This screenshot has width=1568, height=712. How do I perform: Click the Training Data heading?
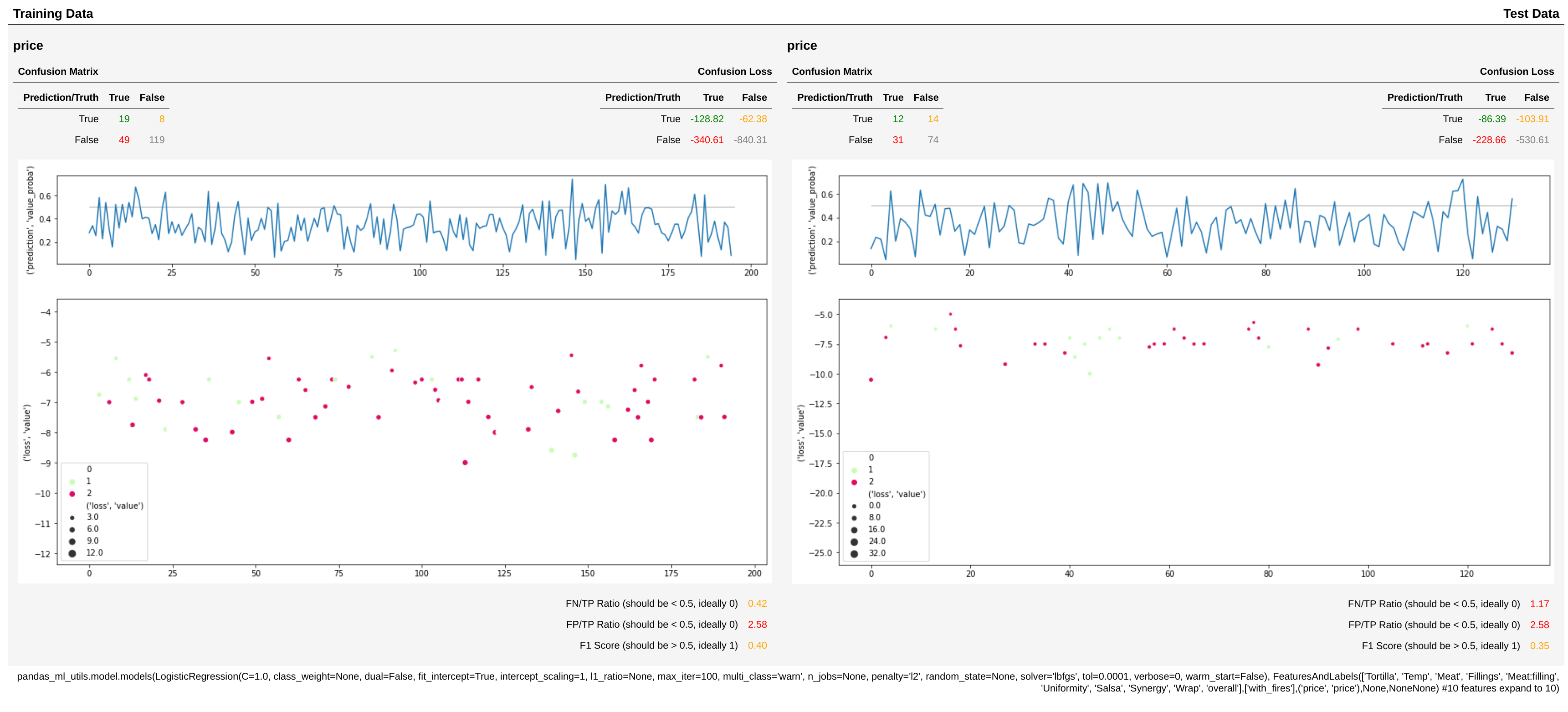(53, 13)
